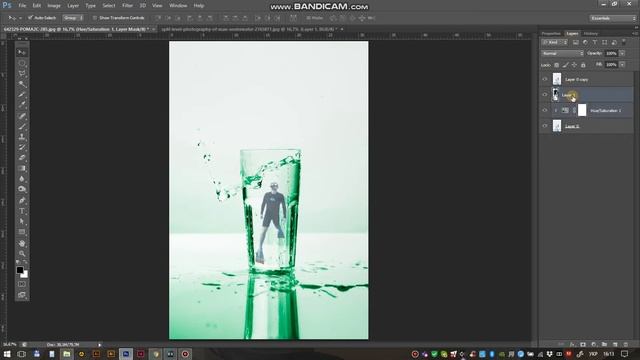Select the Magic Wand tool
640x360 pixels.
(x=22, y=84)
